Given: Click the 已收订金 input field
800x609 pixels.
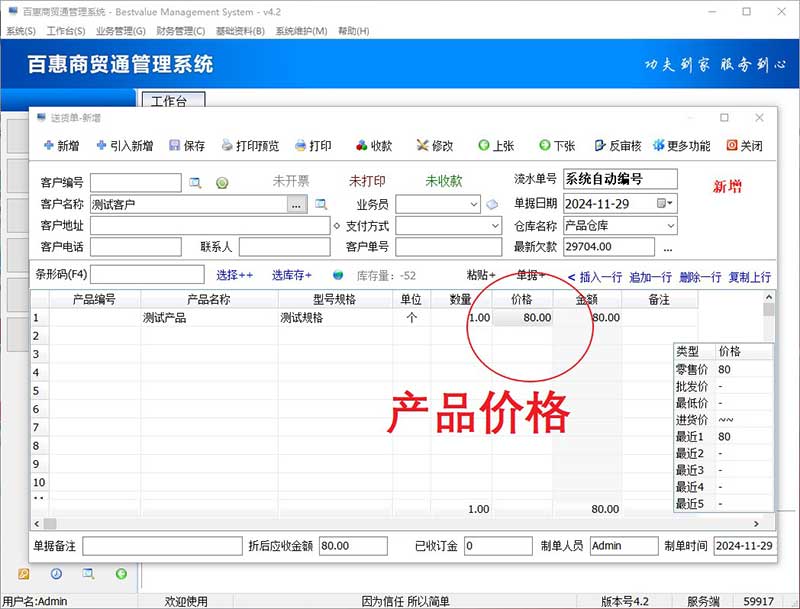Looking at the screenshot, I should pyautogui.click(x=498, y=546).
